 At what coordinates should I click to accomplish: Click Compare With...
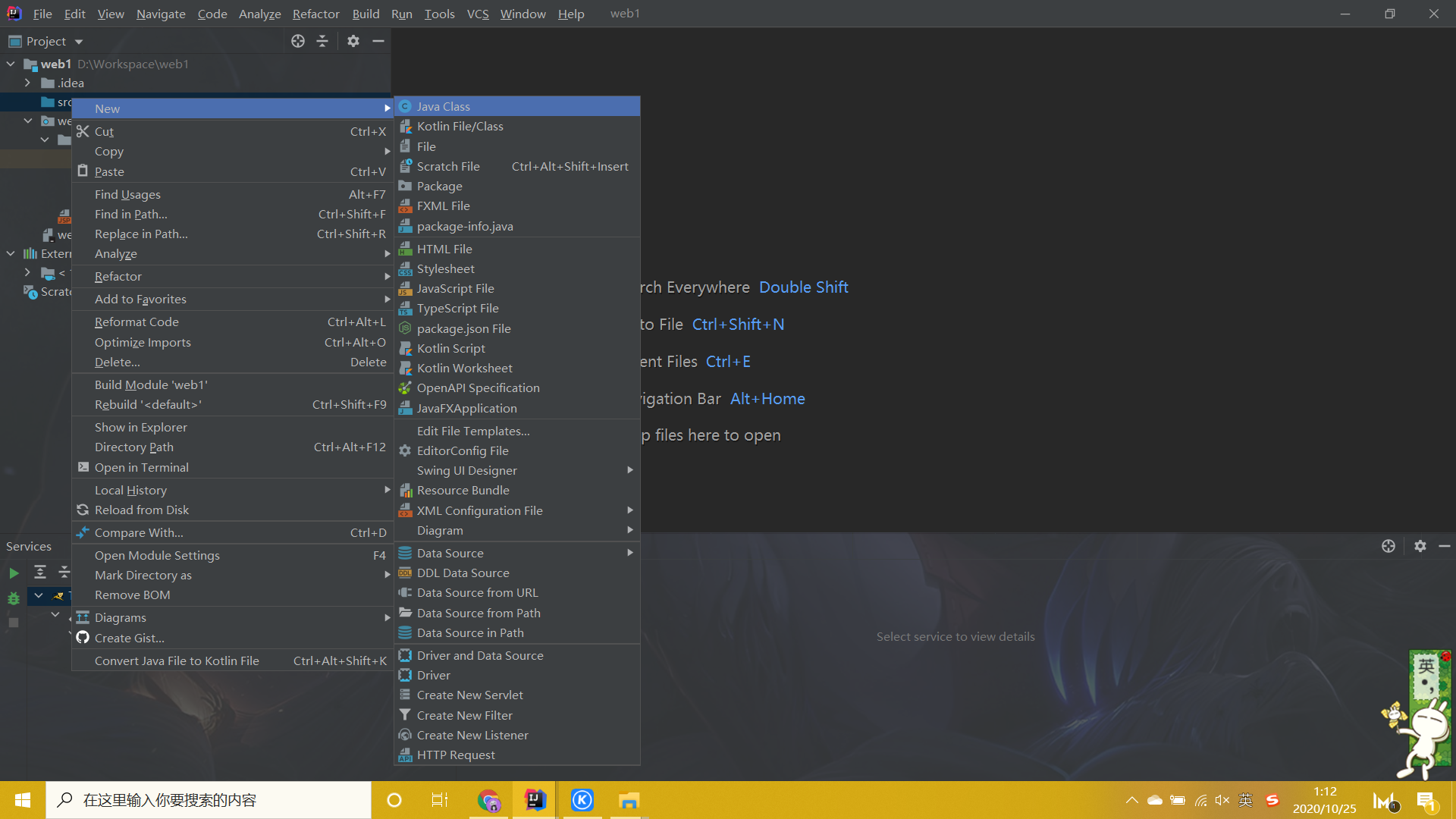[233, 532]
